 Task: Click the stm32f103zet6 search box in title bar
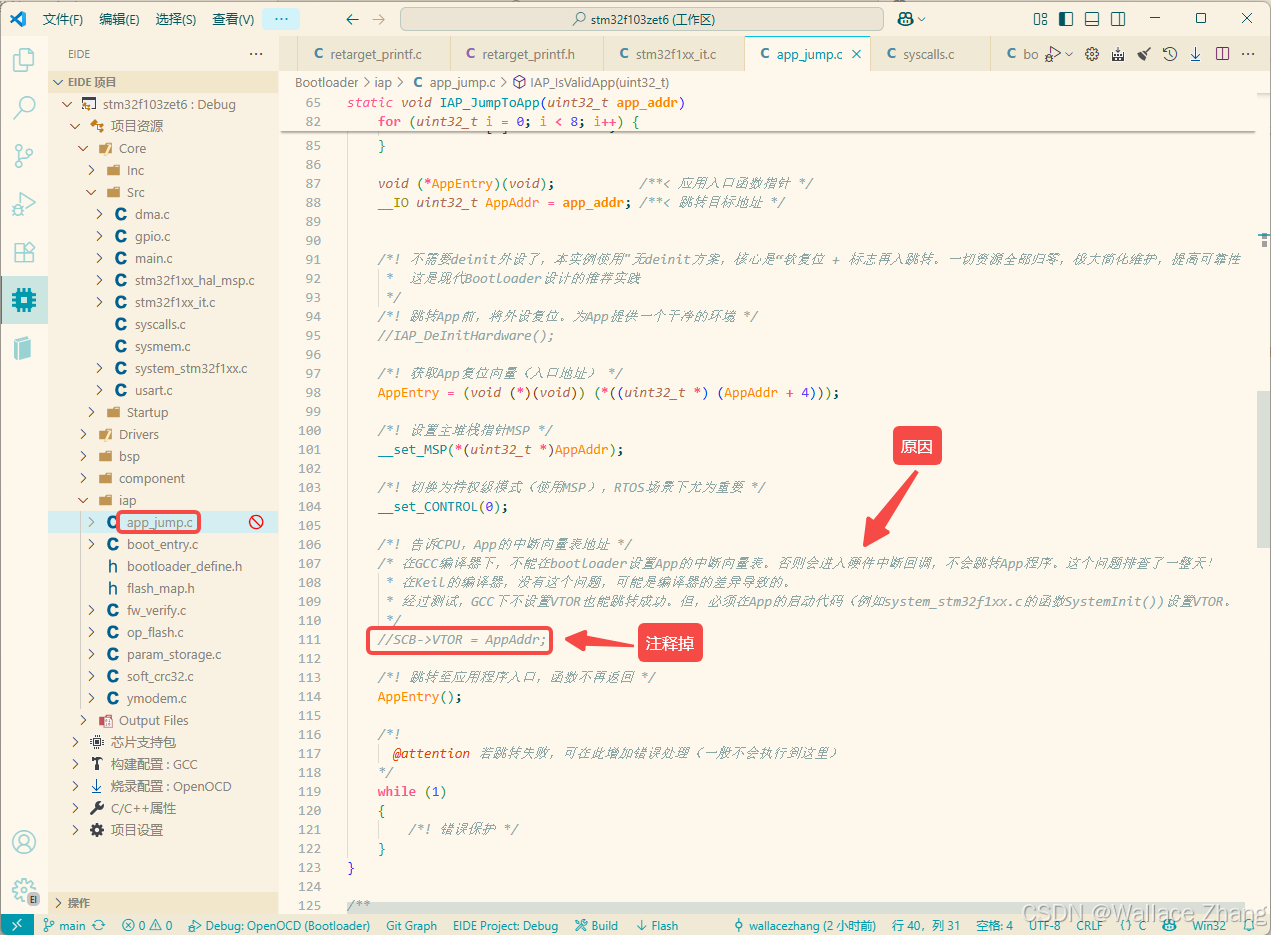point(642,19)
